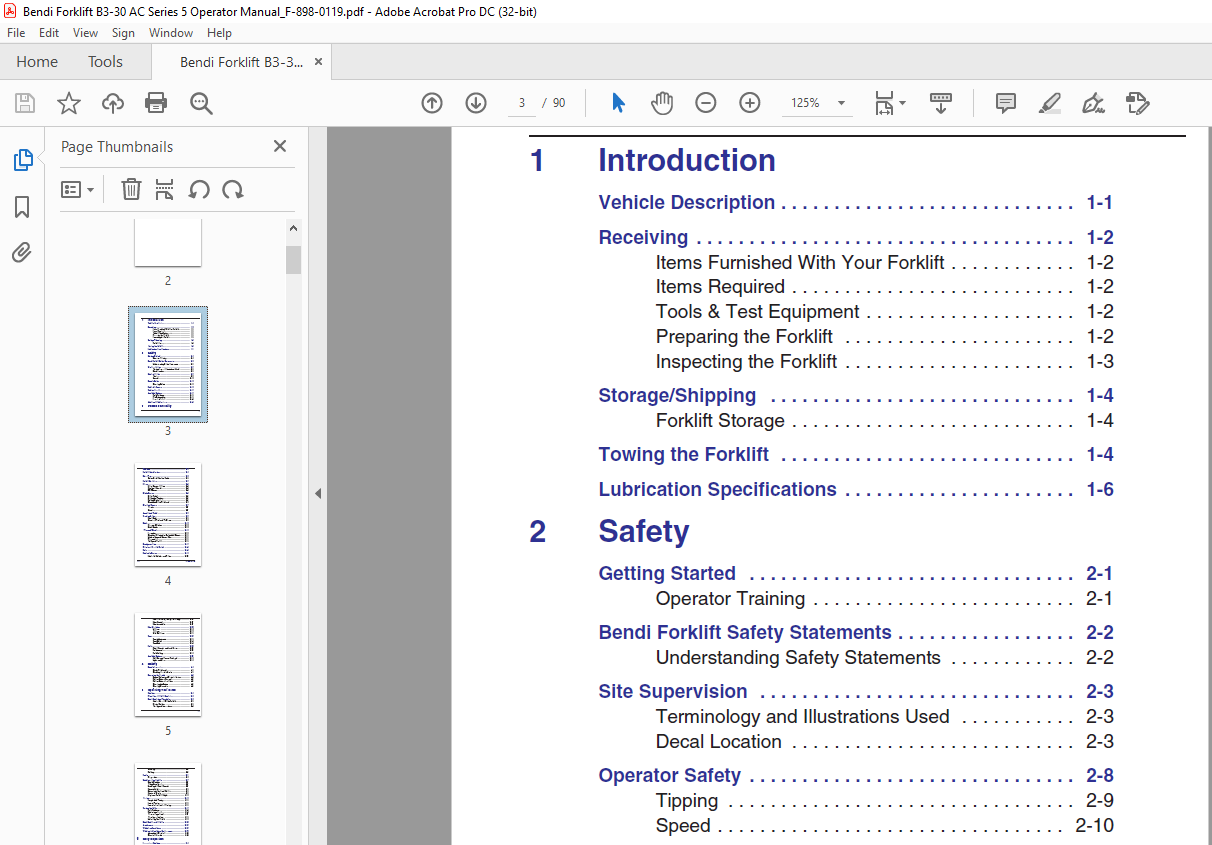Image resolution: width=1212 pixels, height=845 pixels.
Task: Rotate pages clockwise
Action: [x=233, y=189]
